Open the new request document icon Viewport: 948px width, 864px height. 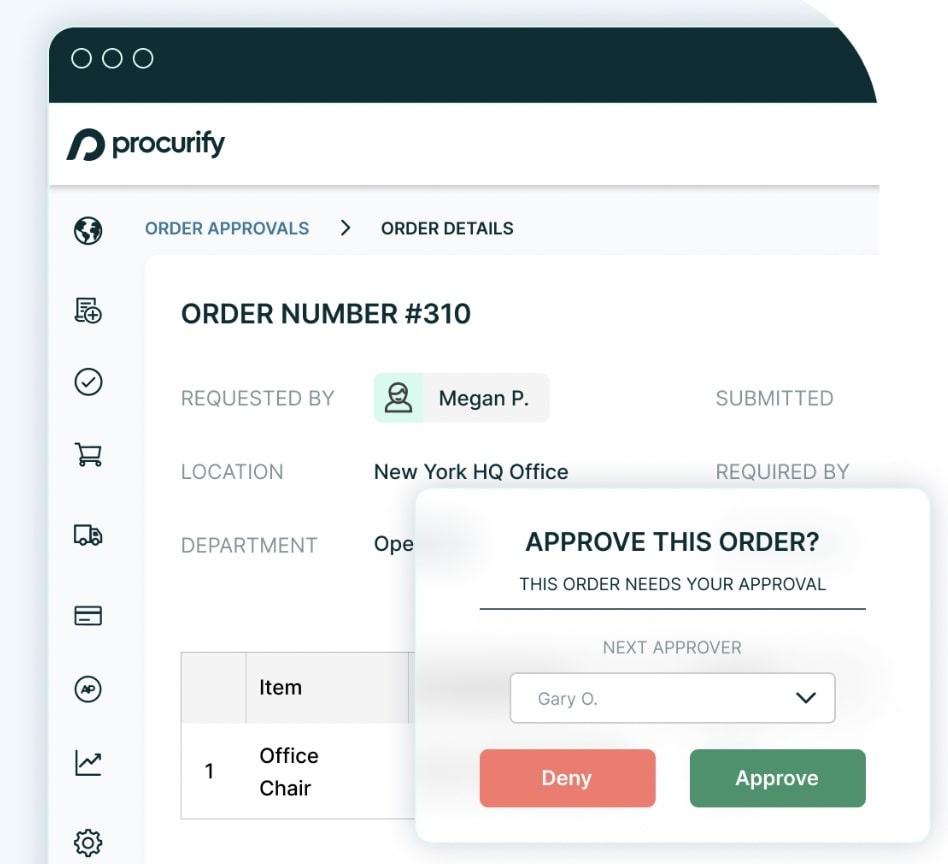(x=88, y=311)
